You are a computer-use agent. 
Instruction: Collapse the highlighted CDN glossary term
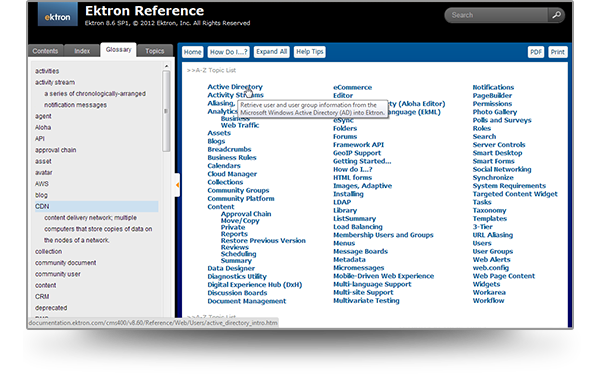tap(96, 206)
